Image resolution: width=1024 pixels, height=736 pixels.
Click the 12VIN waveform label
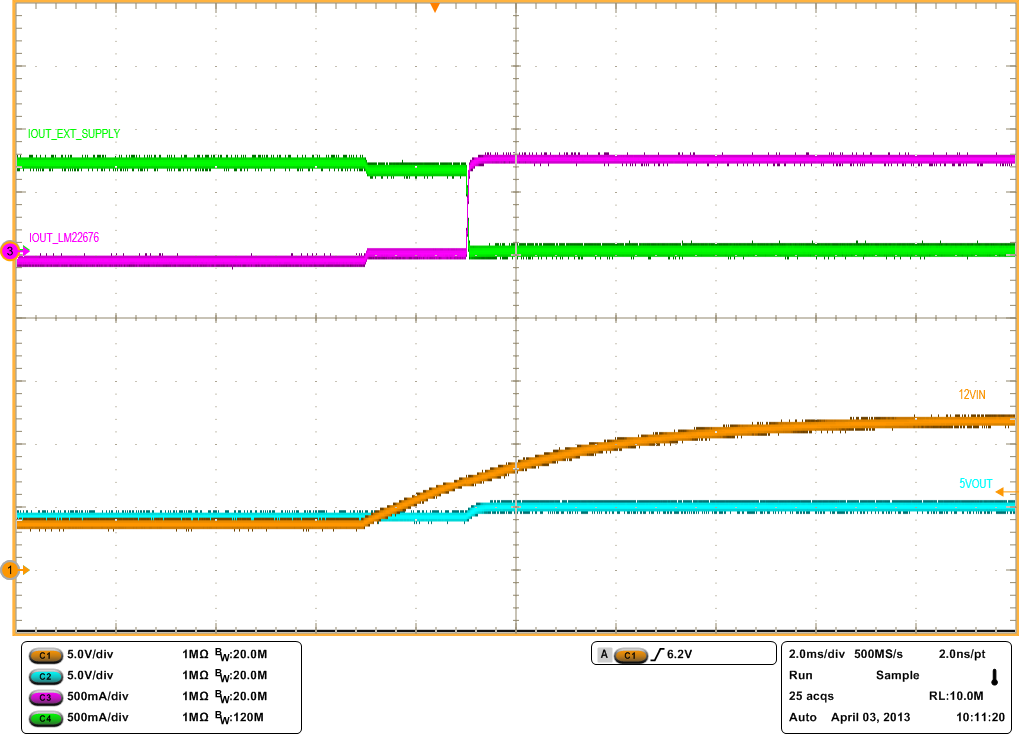[x=972, y=394]
